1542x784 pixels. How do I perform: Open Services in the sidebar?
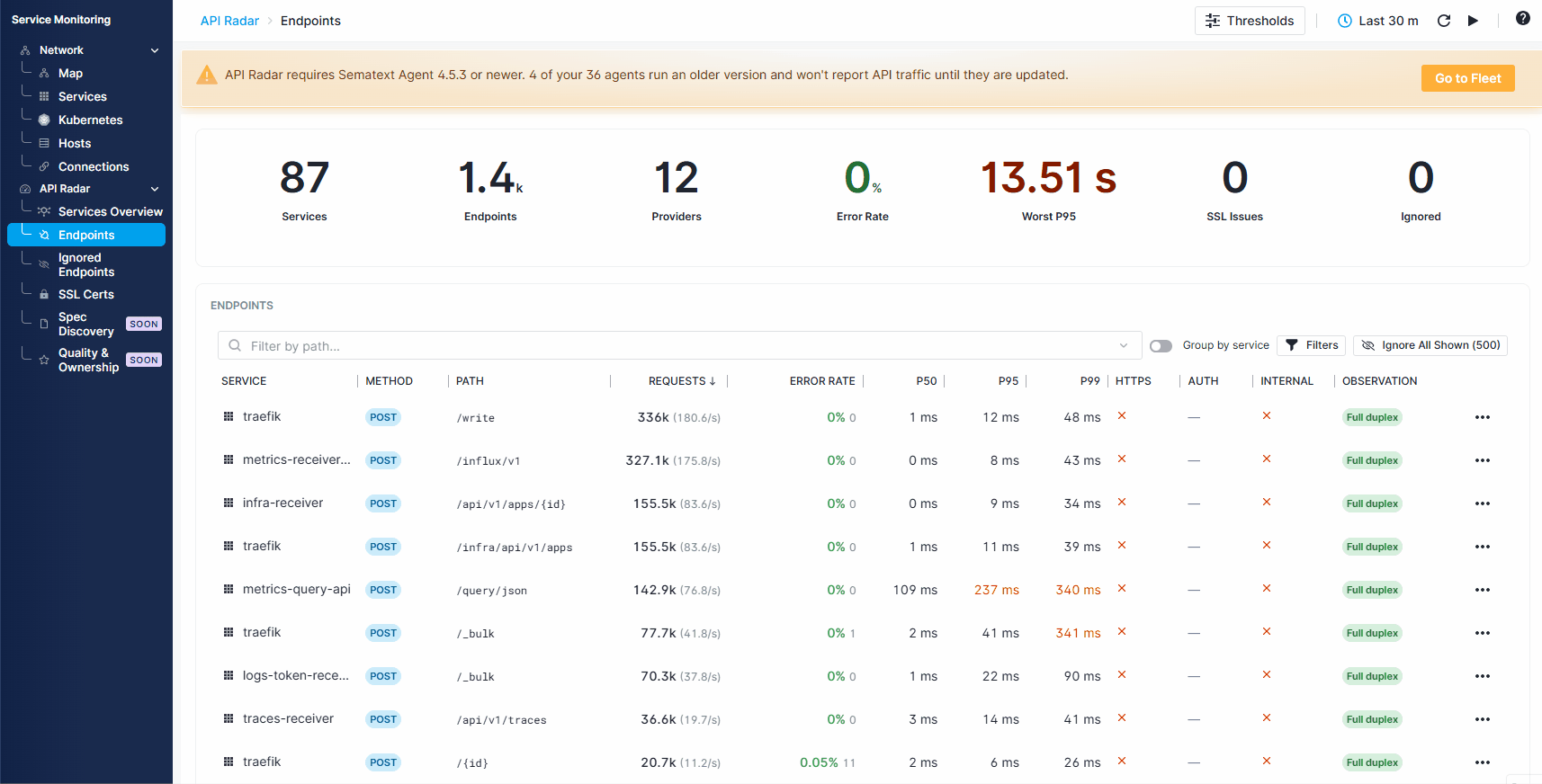click(82, 96)
